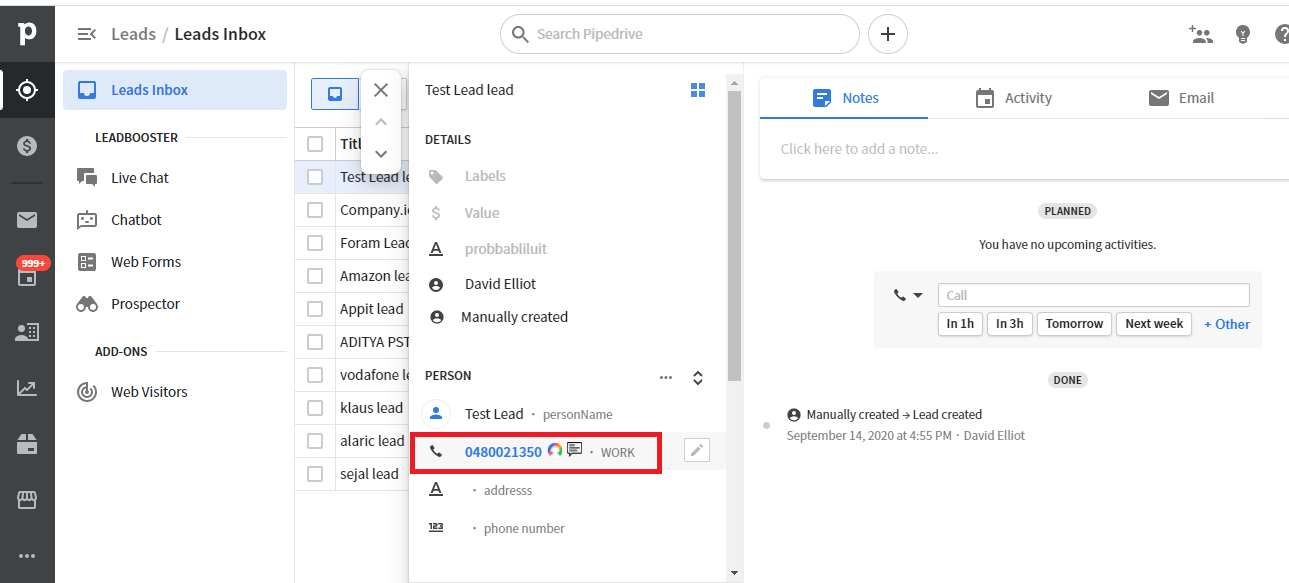Check the sejal lead row checkbox
This screenshot has height=583, width=1289.
pyautogui.click(x=315, y=474)
